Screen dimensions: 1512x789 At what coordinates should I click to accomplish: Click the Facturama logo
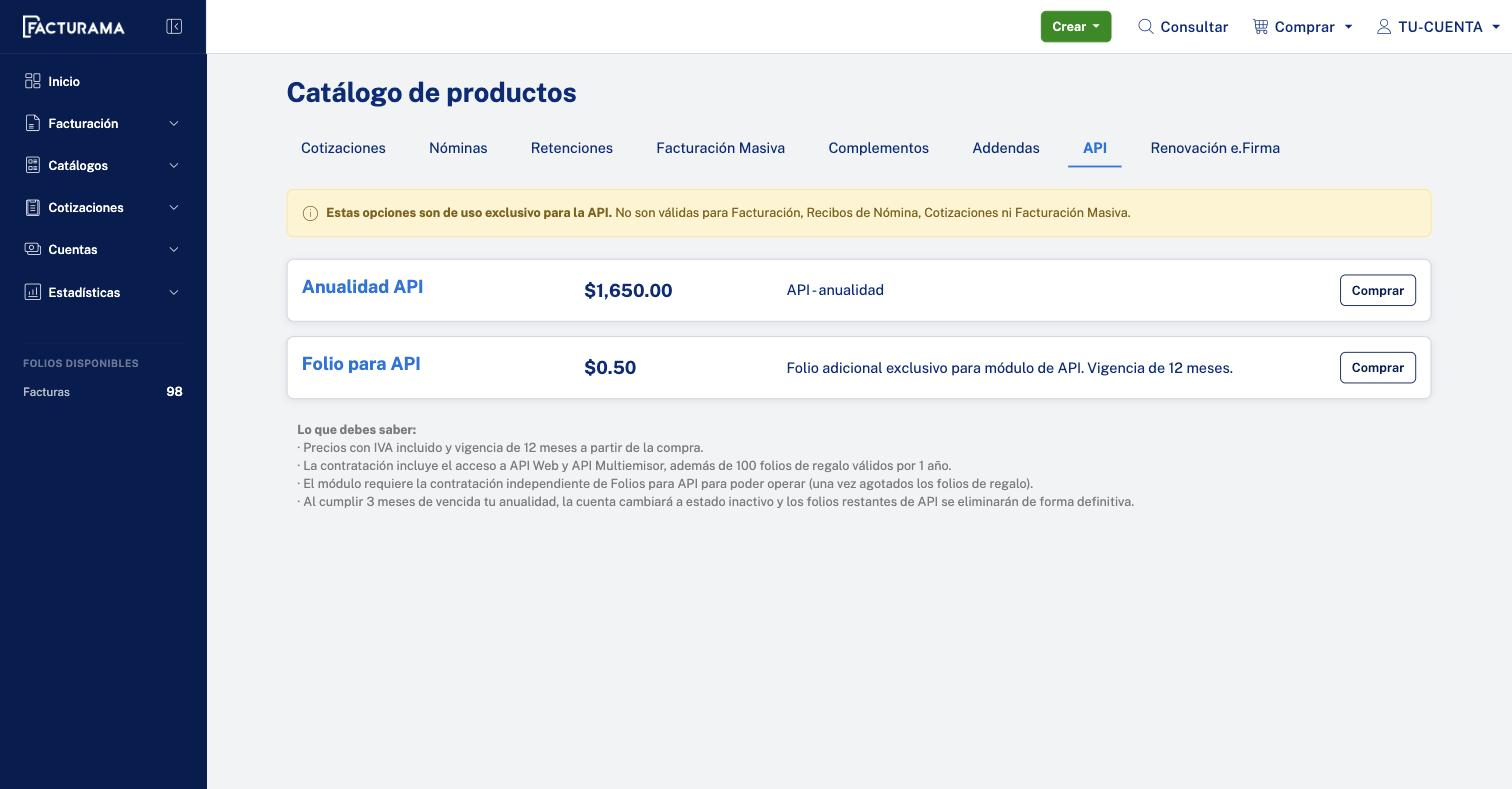tap(74, 27)
